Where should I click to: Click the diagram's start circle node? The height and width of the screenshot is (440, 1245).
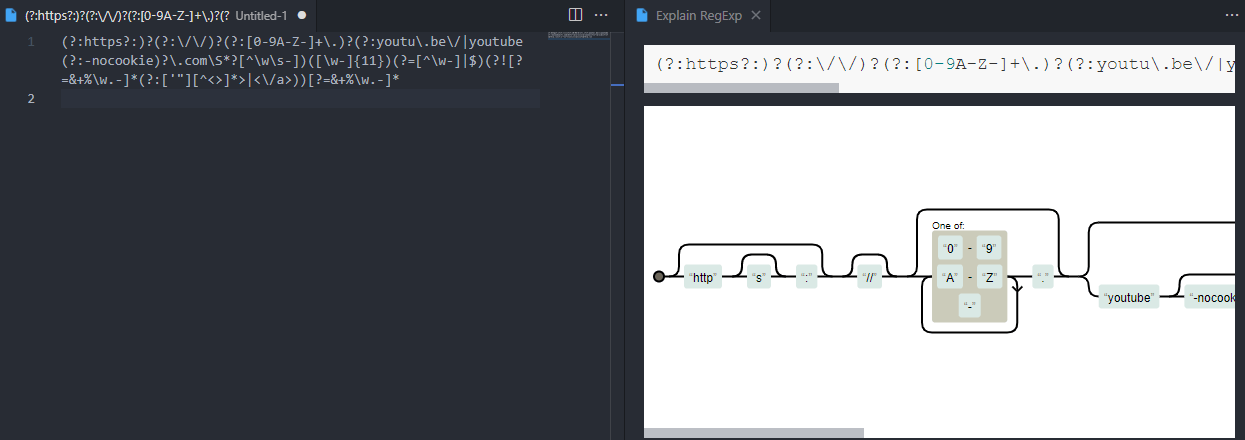pos(658,276)
